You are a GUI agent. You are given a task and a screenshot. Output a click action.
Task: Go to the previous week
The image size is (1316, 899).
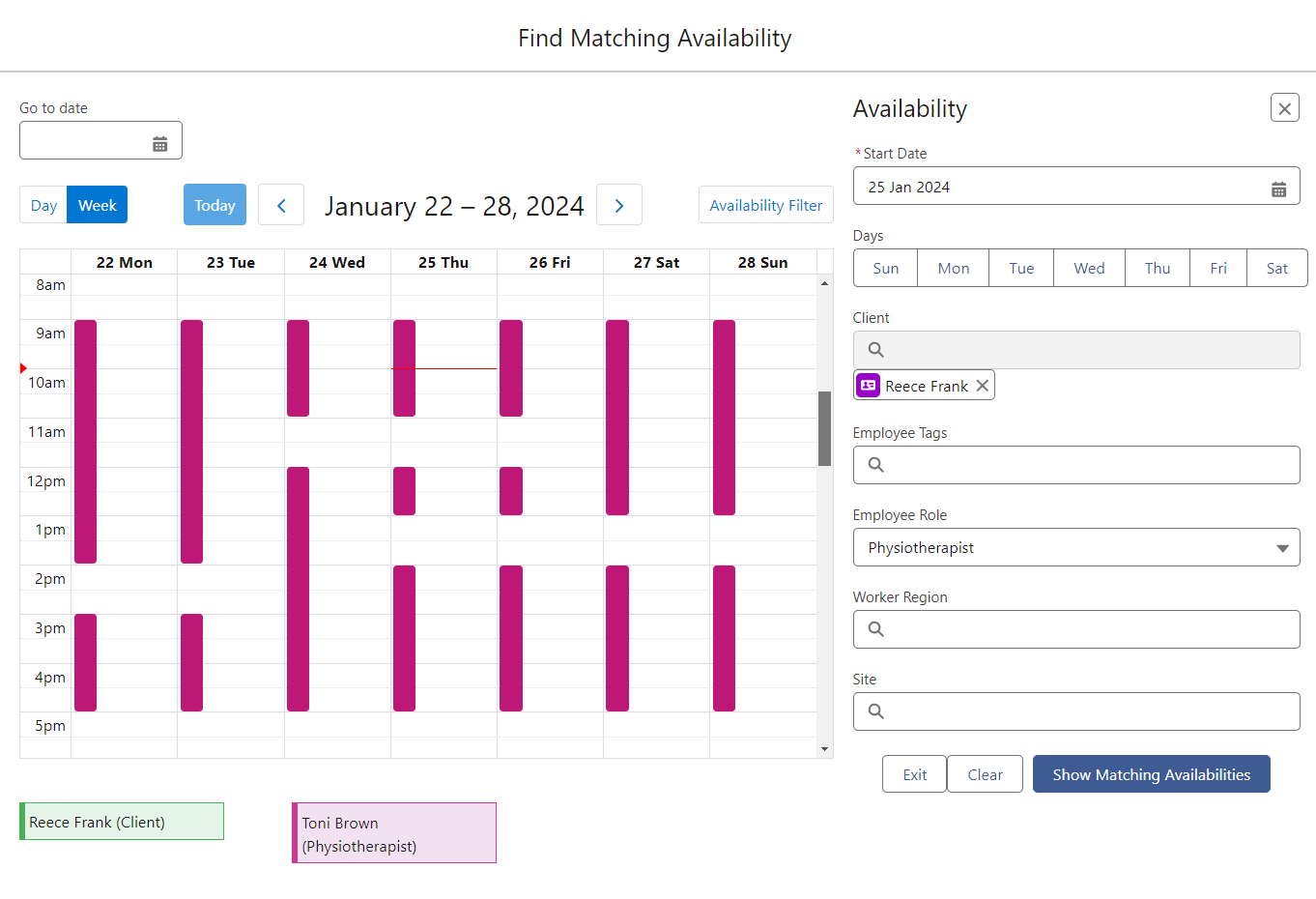(281, 204)
